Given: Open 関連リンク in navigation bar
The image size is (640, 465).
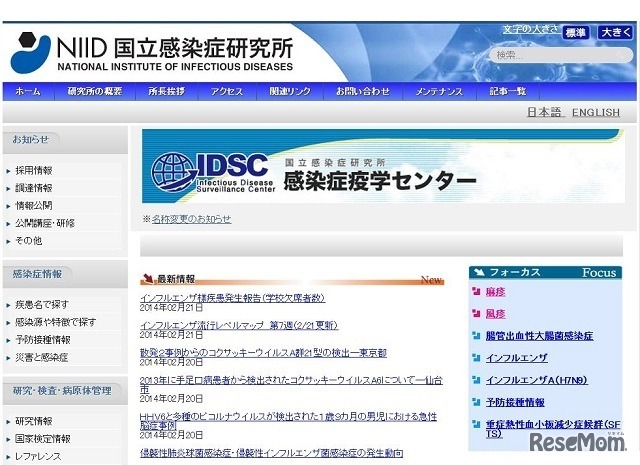Looking at the screenshot, I should point(290,91).
